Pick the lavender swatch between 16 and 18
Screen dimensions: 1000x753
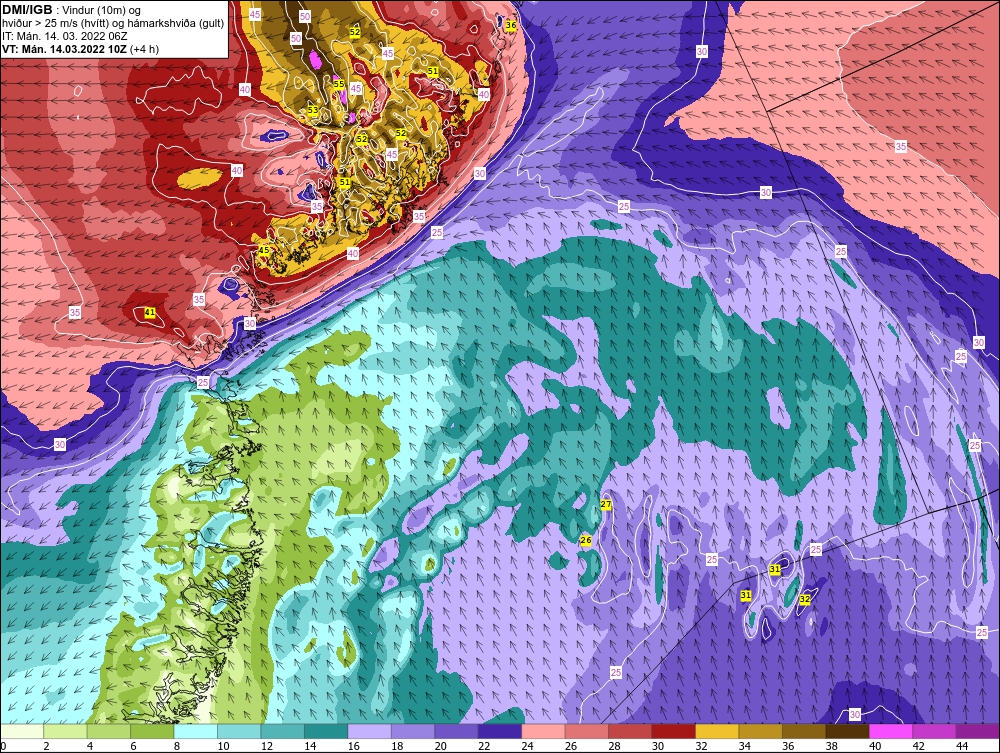(x=369, y=731)
